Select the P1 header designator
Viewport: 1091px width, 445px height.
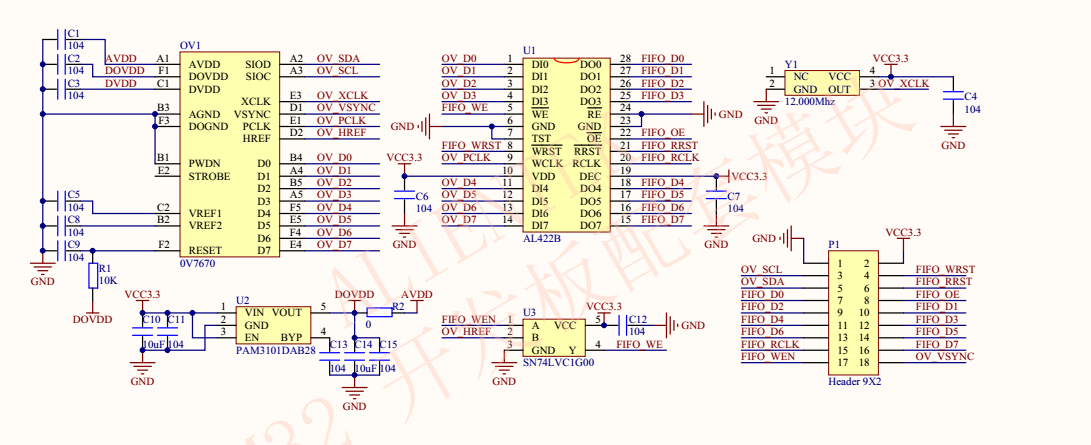[834, 245]
